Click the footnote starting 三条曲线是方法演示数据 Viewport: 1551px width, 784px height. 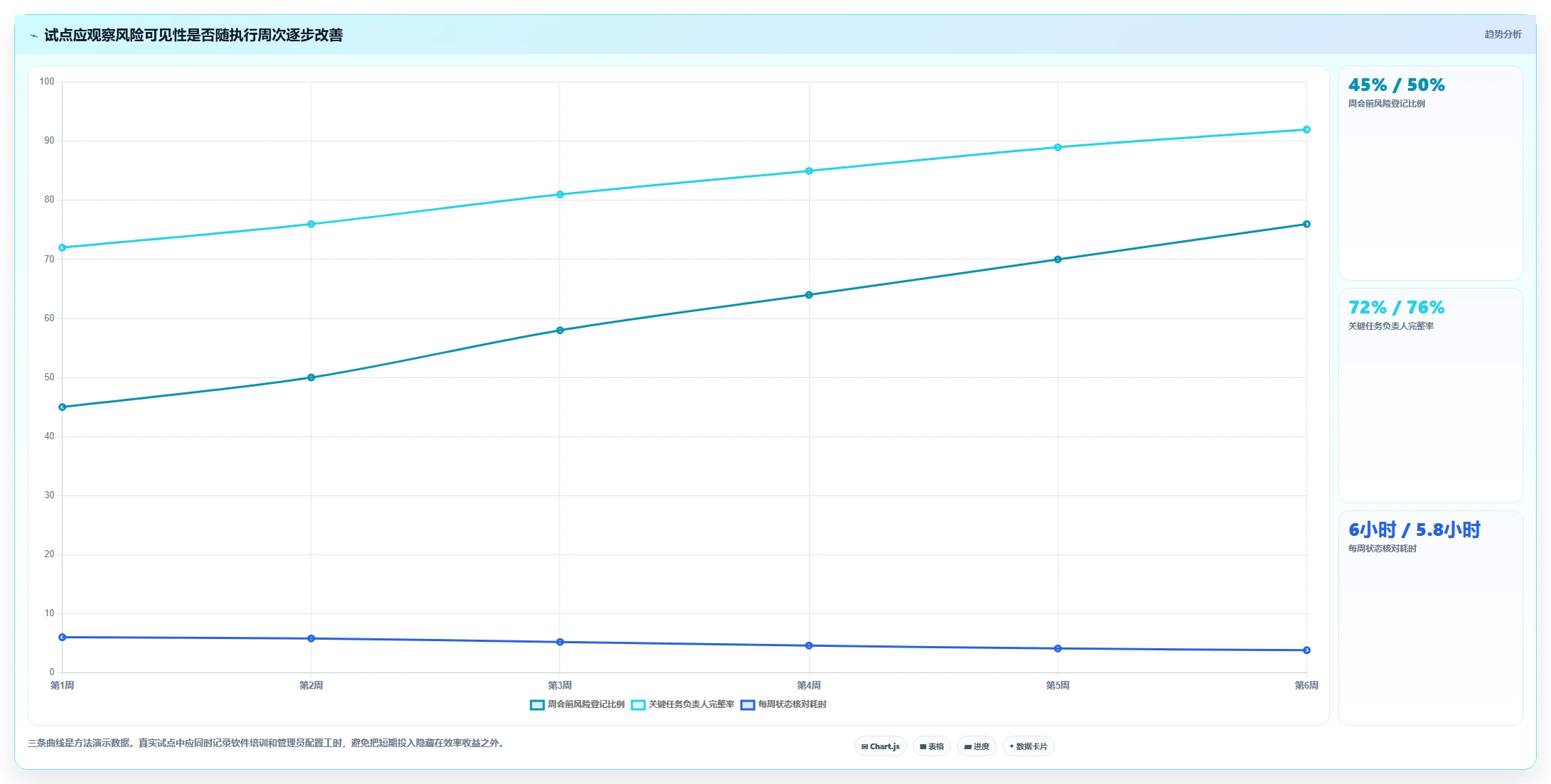[x=267, y=743]
